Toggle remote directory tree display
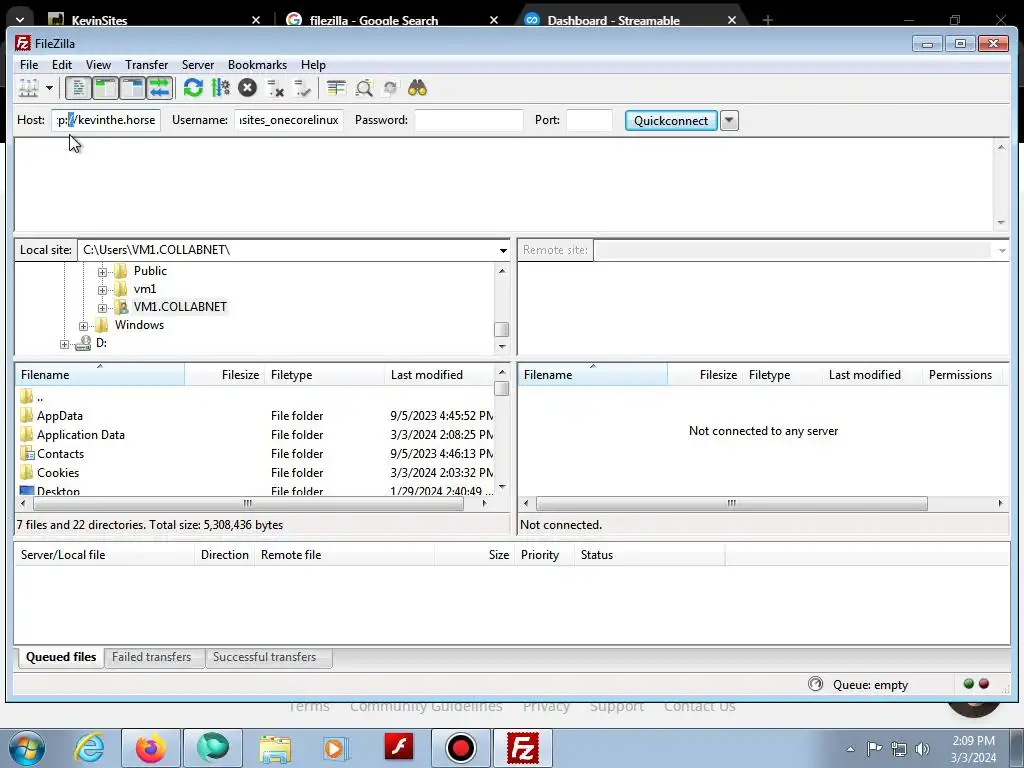The image size is (1024, 768). (133, 88)
